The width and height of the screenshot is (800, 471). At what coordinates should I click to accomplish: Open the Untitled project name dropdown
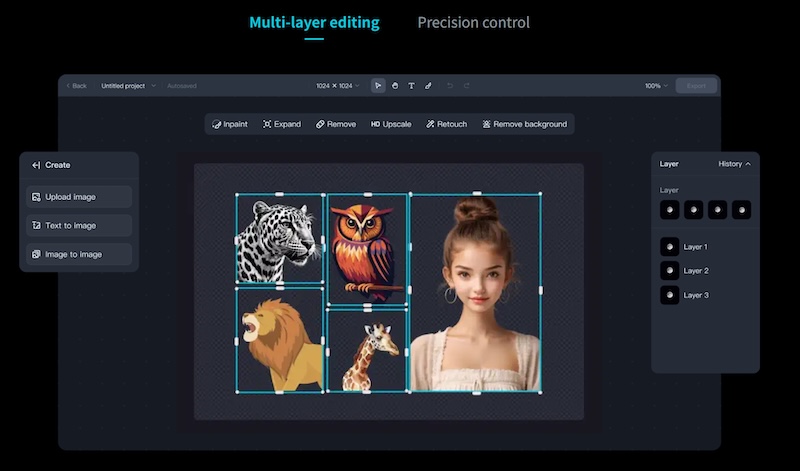click(x=129, y=86)
